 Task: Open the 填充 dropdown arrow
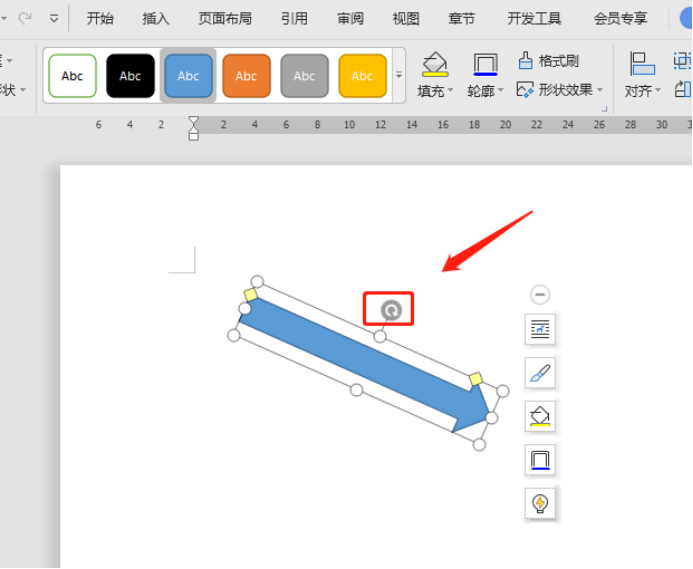[450, 91]
